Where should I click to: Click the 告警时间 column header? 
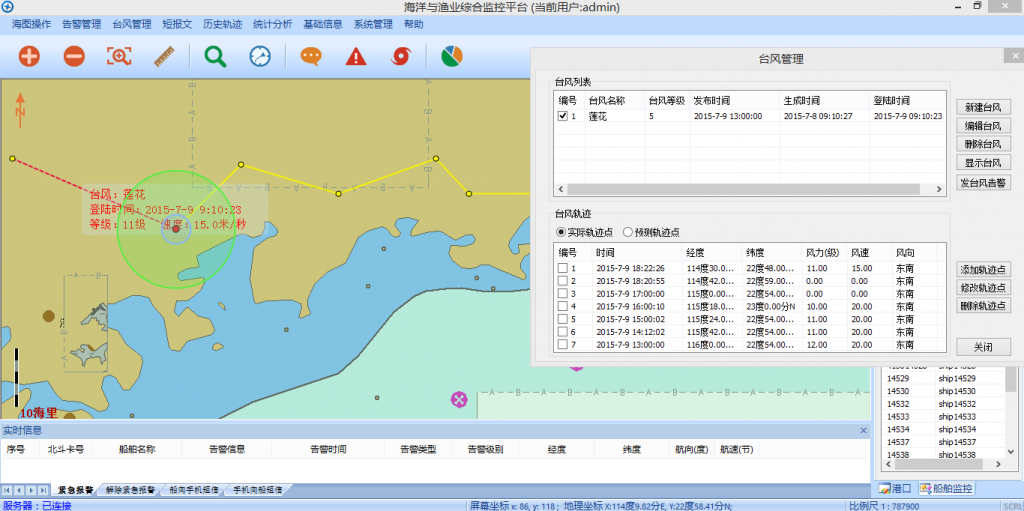328,450
